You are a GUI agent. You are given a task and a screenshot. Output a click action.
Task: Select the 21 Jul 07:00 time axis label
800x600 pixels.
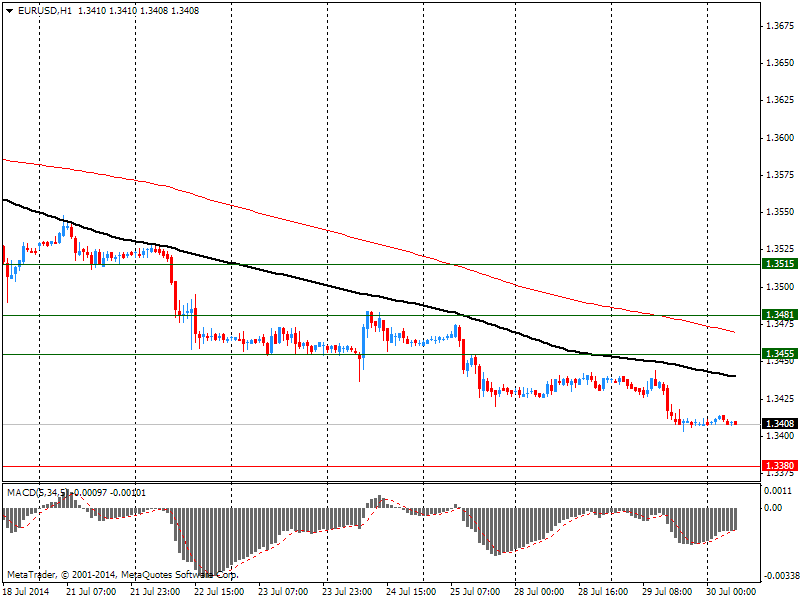tap(91, 591)
